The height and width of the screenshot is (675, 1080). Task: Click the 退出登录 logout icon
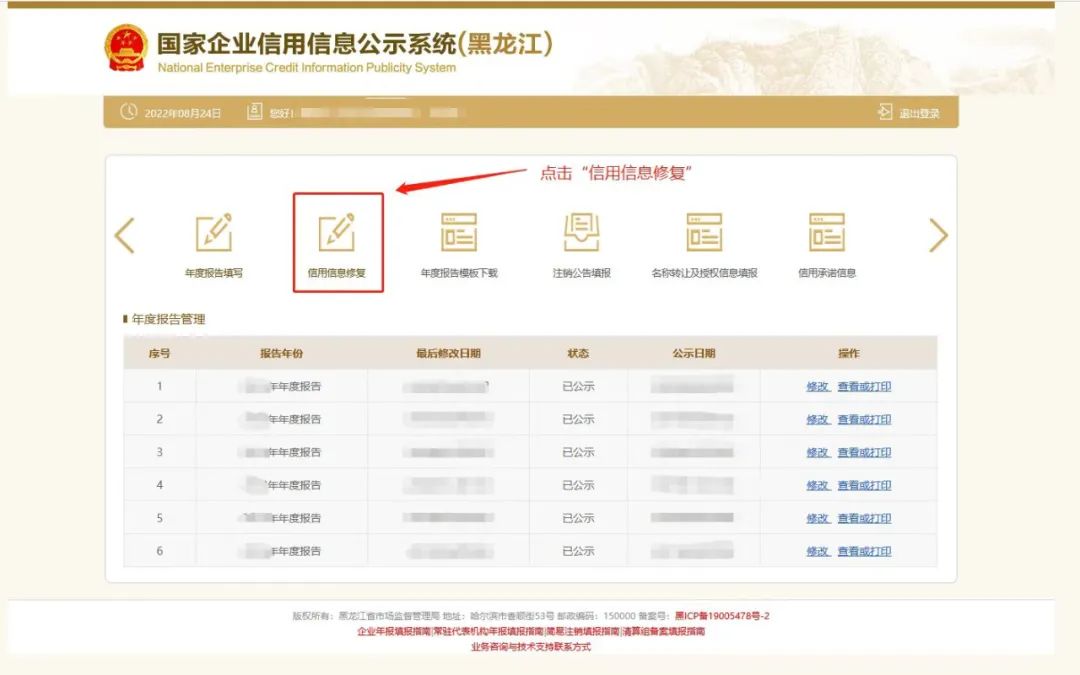pos(885,112)
